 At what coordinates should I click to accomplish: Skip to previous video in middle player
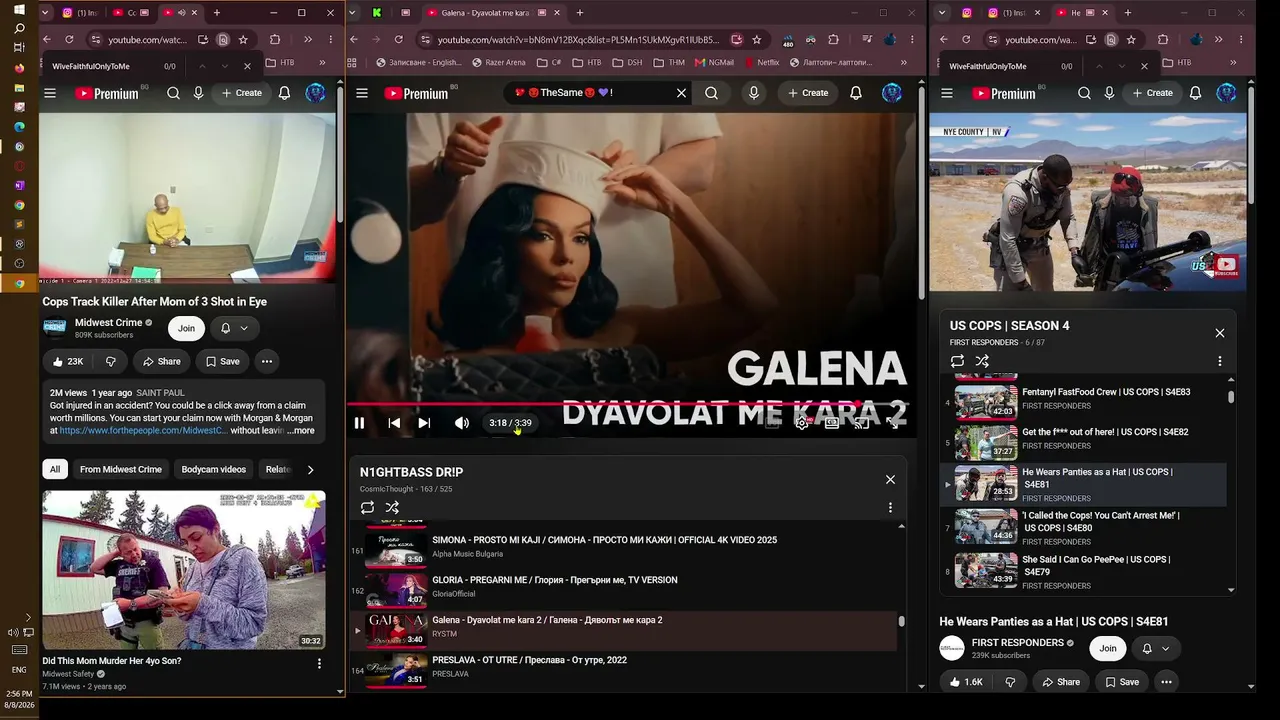pos(394,423)
